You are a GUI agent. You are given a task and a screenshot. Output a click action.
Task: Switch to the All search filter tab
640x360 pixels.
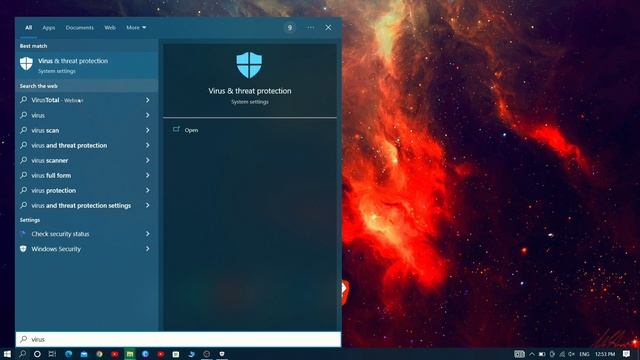[28, 28]
